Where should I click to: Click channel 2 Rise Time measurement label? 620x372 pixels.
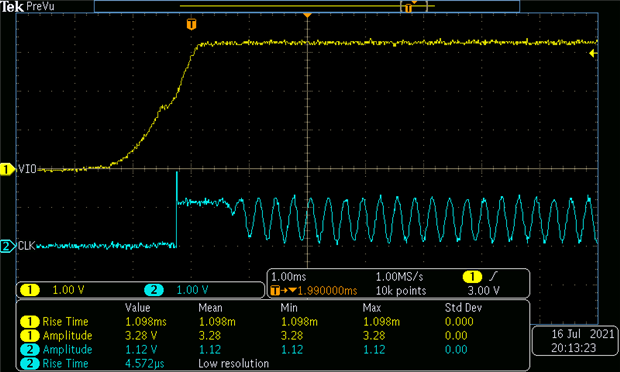coord(65,364)
